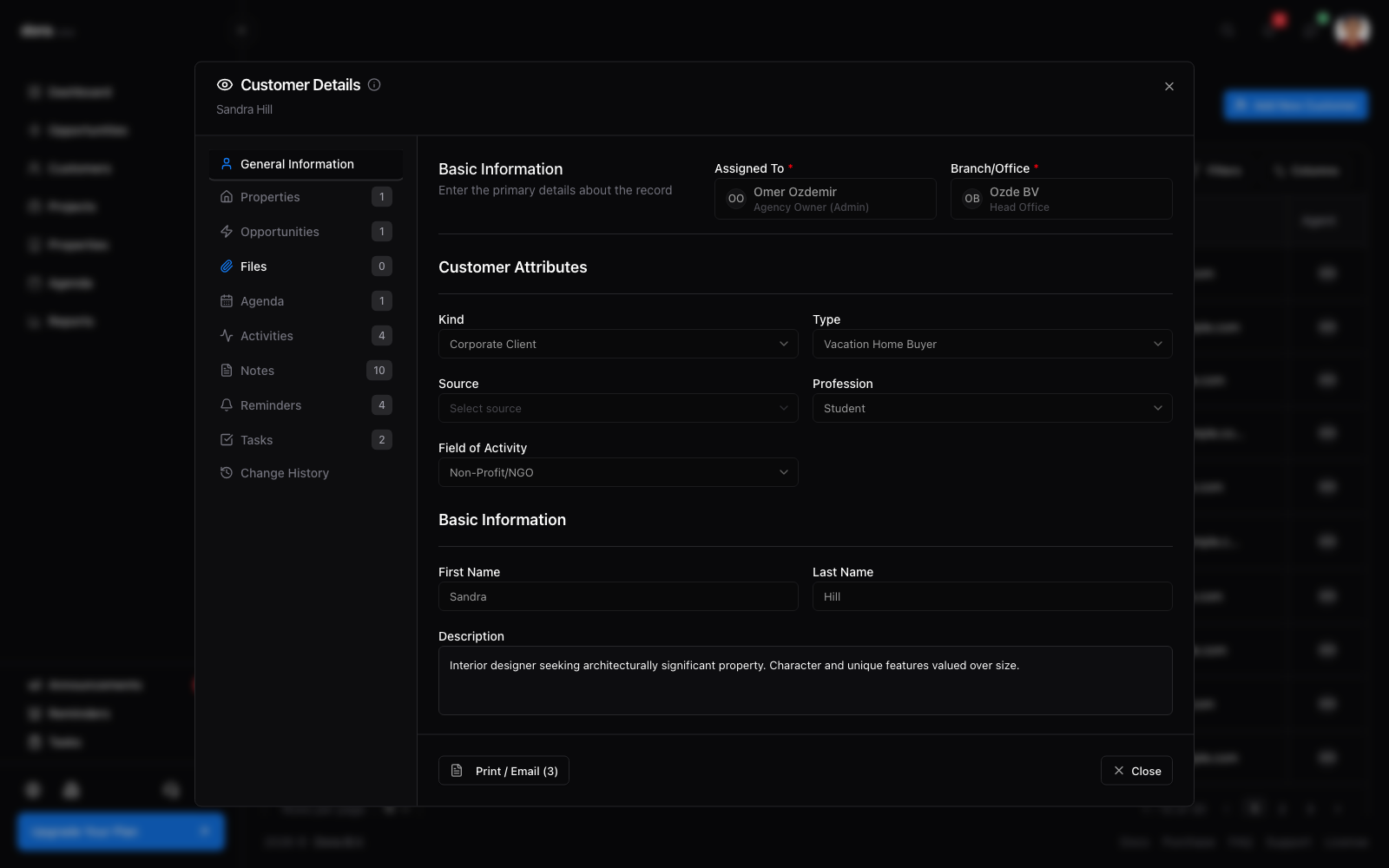This screenshot has height=868, width=1389.
Task: Click the OO avatar for Omer Ozdemir
Action: point(736,199)
